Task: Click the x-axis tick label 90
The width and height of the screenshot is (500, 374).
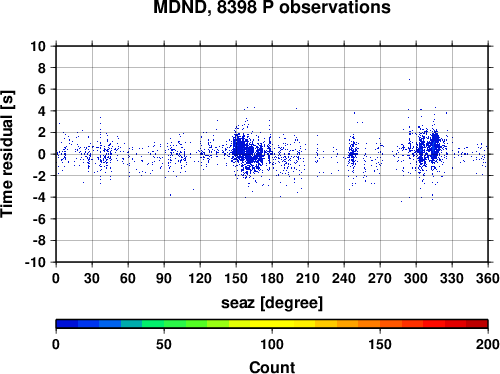Action: click(164, 278)
